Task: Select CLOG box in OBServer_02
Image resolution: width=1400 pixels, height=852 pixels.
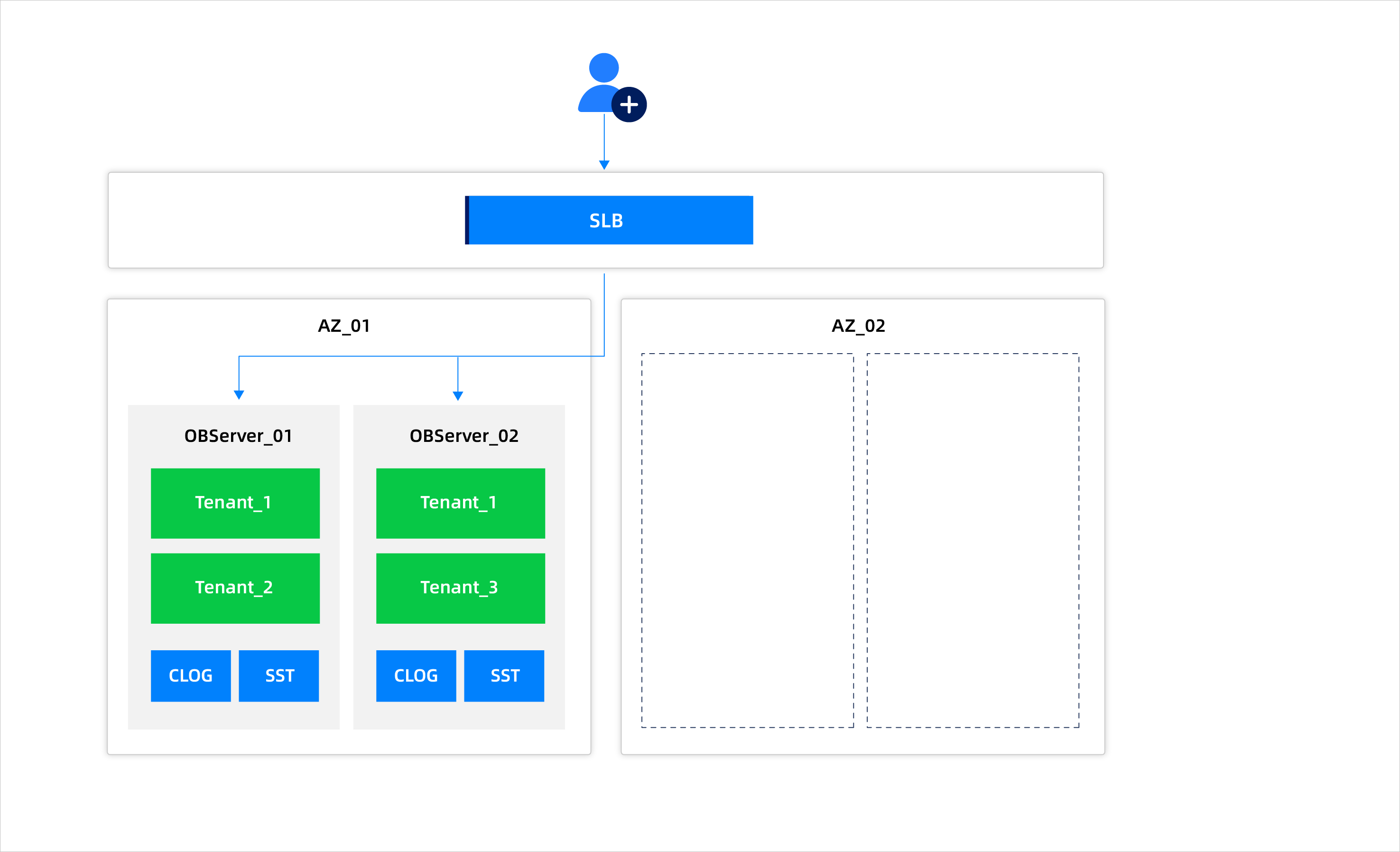Action: [416, 675]
